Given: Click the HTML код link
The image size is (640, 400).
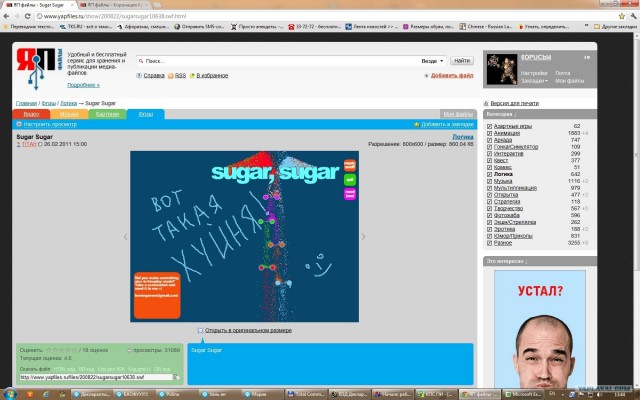Looking at the screenshot, I should tap(64, 369).
